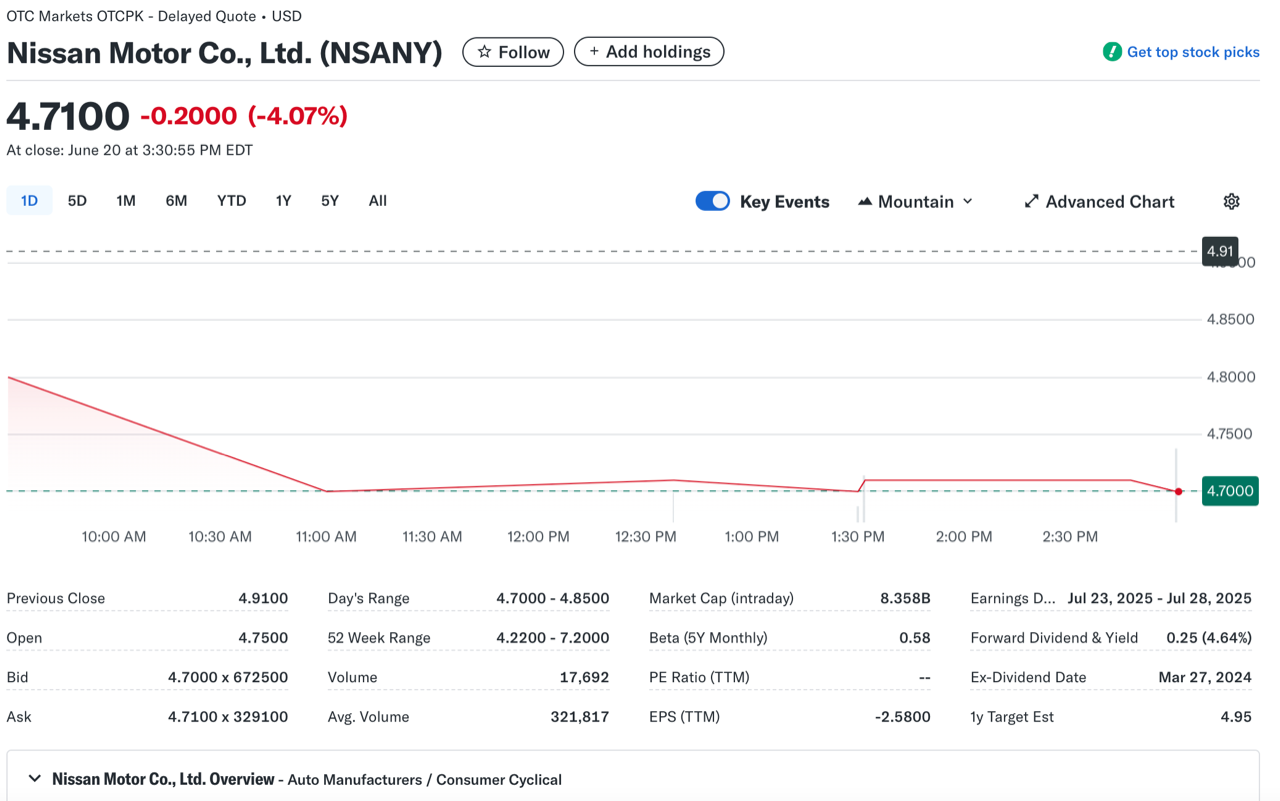Click the red end-of-line price marker on chart

coord(1179,491)
